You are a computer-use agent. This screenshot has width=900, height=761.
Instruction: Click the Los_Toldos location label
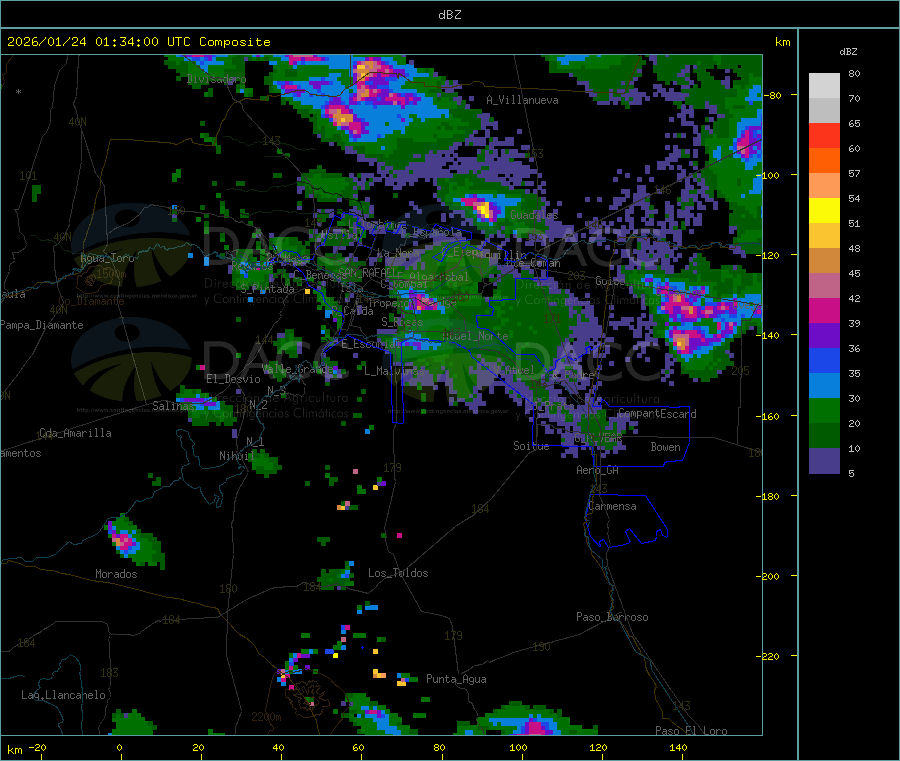(x=398, y=573)
